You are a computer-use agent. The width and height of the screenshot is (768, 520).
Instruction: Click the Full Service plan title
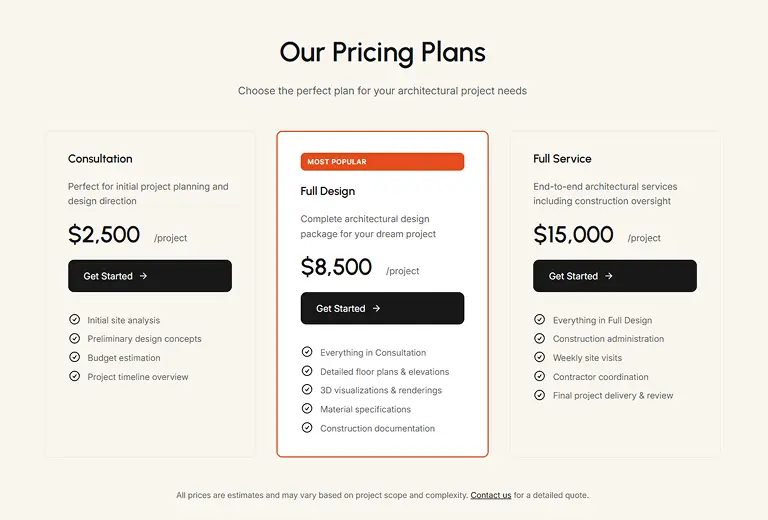click(562, 159)
